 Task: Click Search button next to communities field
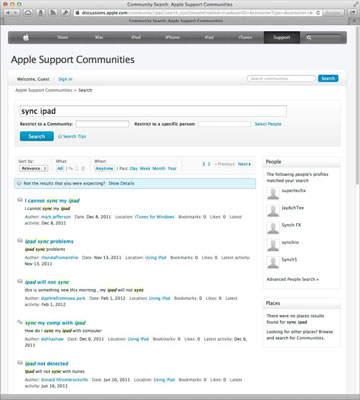pos(328,78)
